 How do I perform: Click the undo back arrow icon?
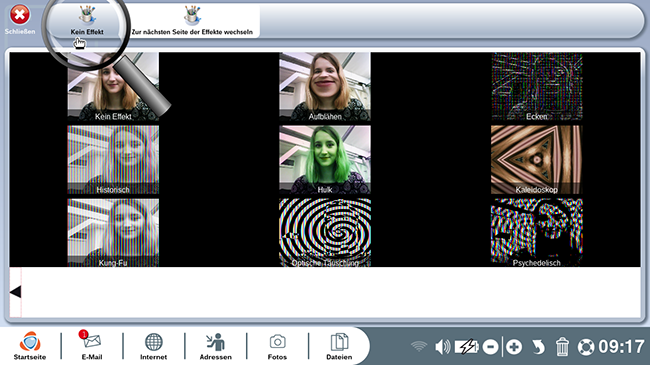(x=538, y=347)
